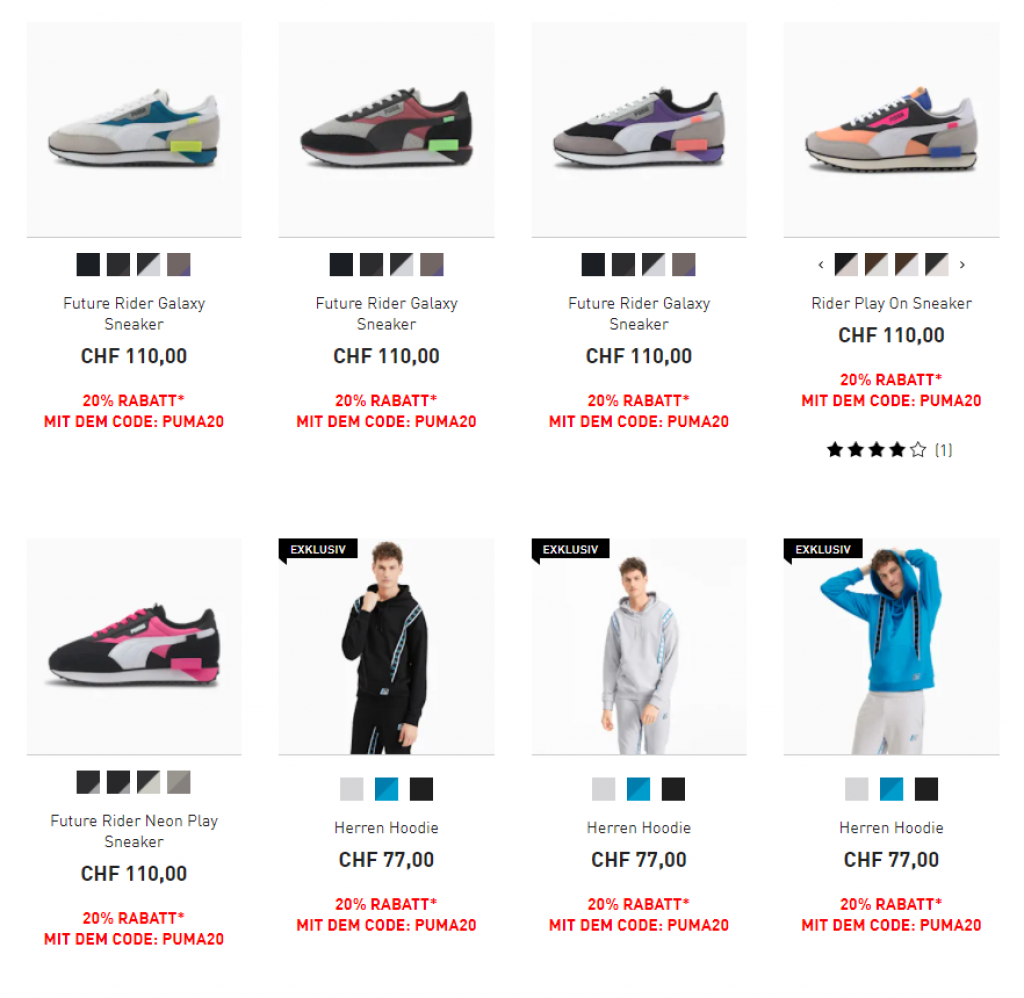Open red-black Future Rider Galaxy Sneaker image
The image size is (1024, 998).
[x=387, y=129]
